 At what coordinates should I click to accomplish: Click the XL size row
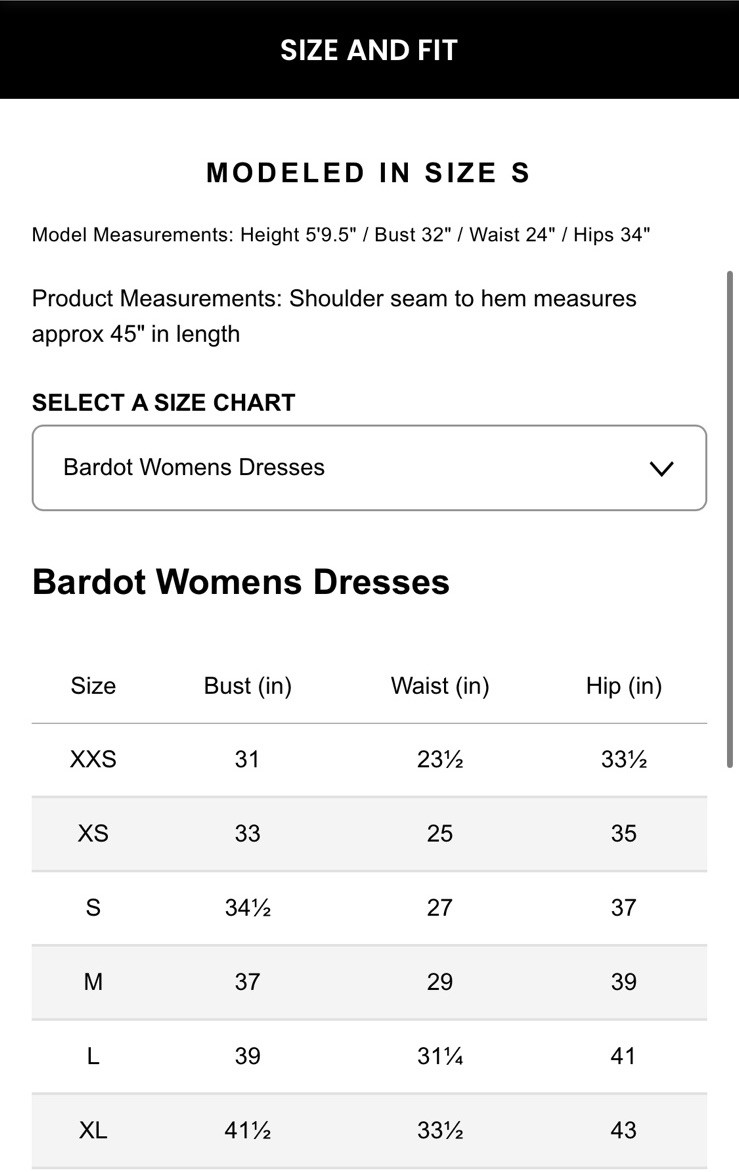(92, 1130)
